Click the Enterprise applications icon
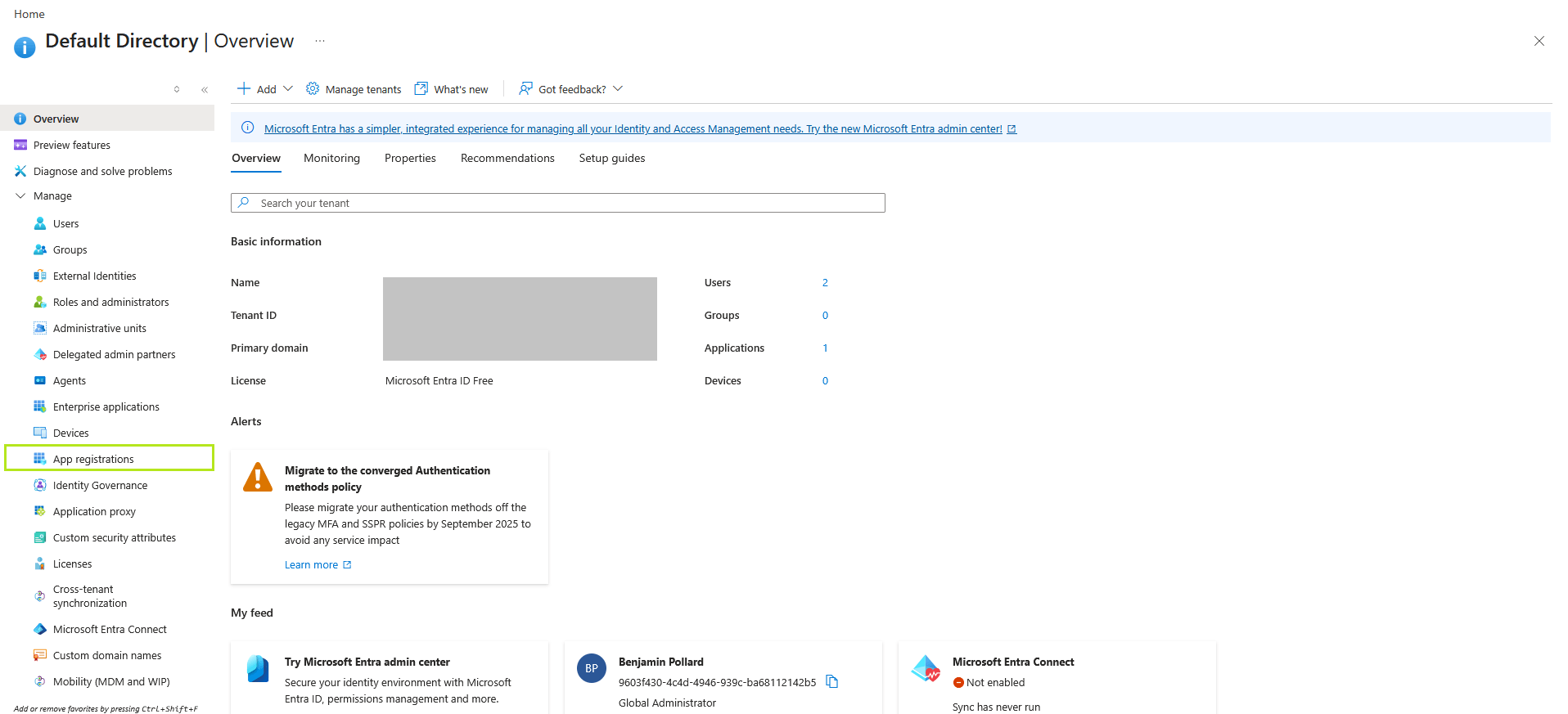 [x=40, y=406]
